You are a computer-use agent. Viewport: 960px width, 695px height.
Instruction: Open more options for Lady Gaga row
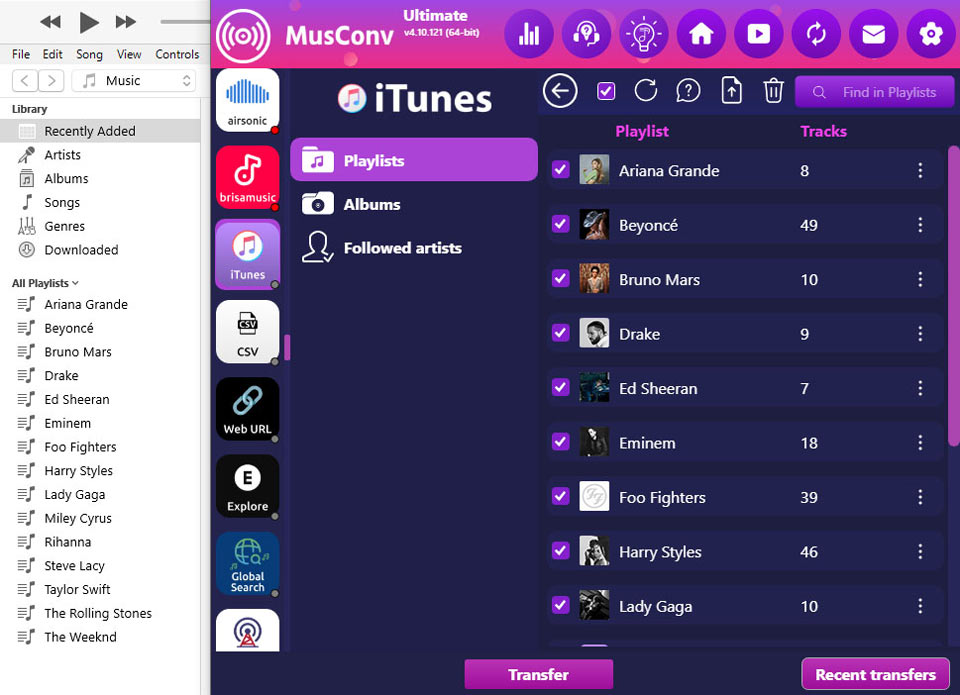[920, 606]
